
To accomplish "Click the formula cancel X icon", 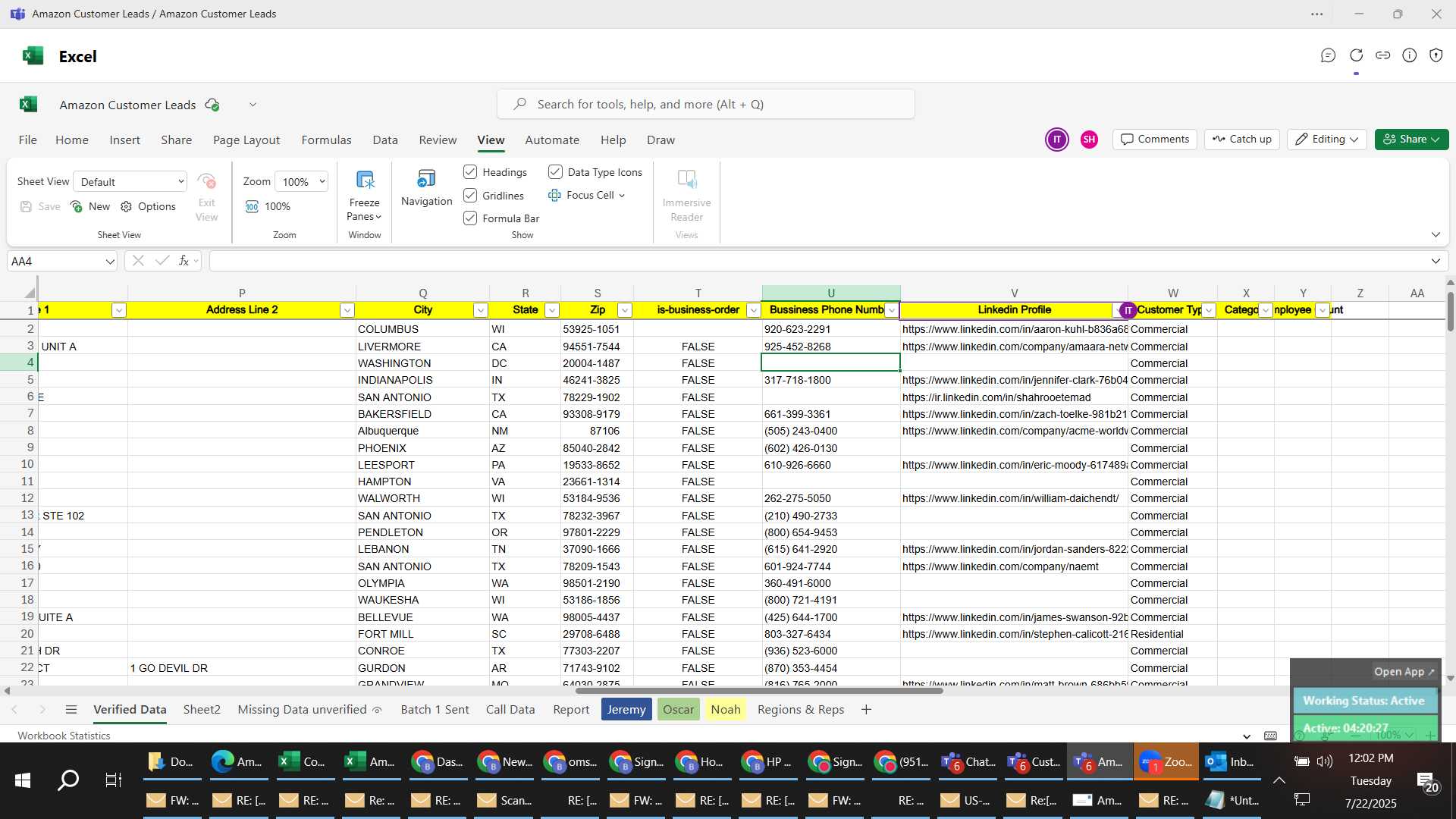I will (138, 261).
